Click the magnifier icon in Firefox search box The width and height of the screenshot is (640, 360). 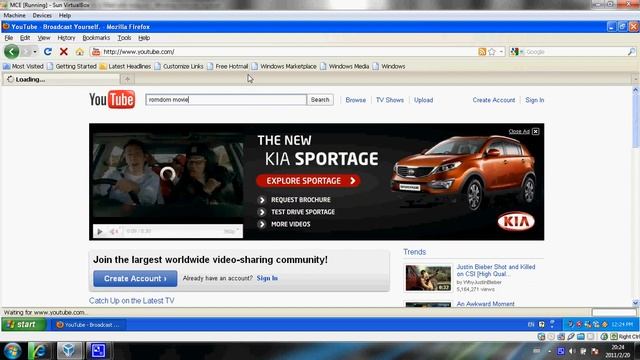(x=631, y=52)
